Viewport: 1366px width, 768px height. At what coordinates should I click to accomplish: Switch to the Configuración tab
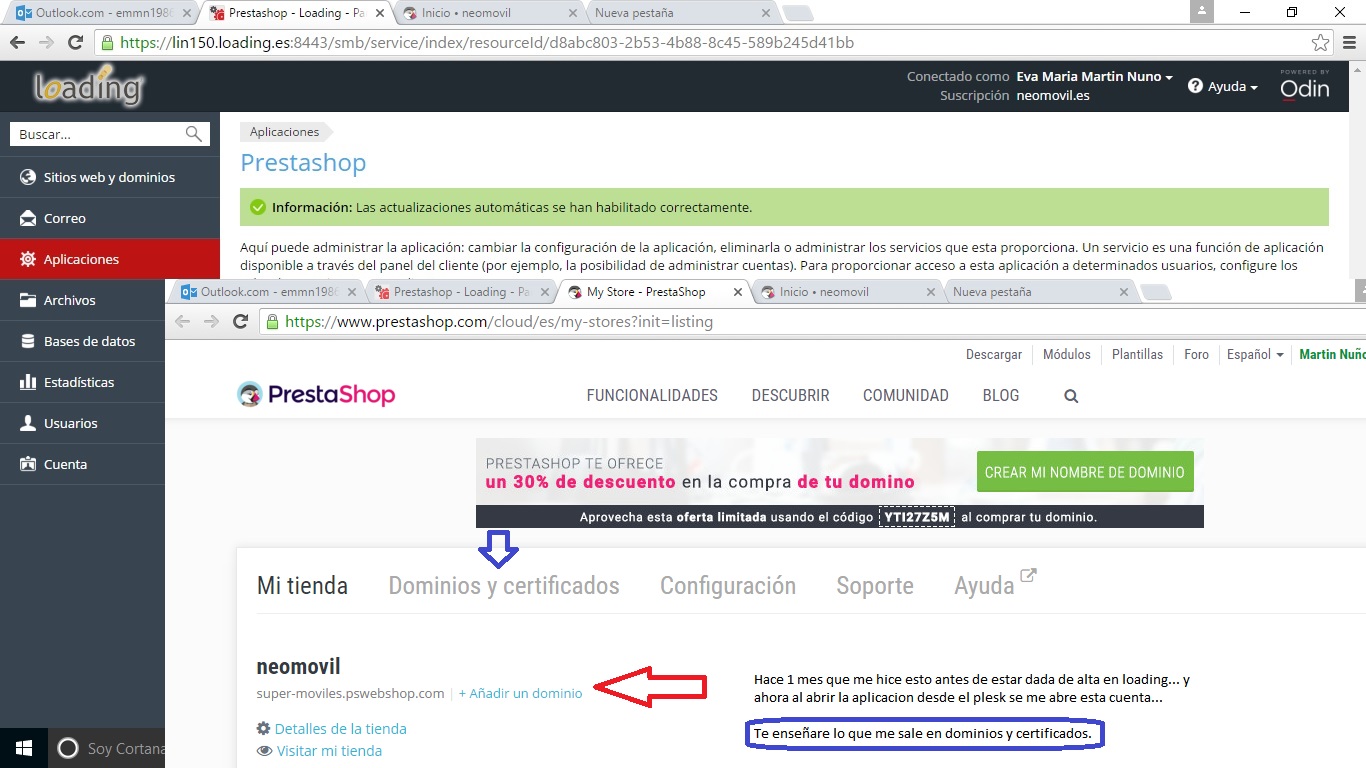coord(728,586)
